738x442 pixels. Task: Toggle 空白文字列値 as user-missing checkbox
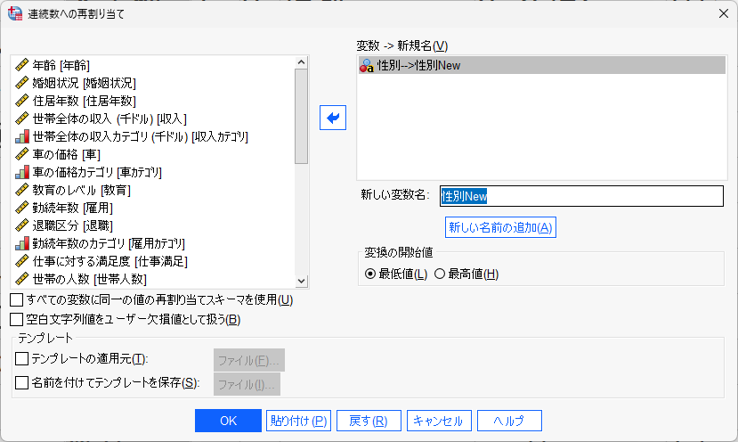[16, 320]
